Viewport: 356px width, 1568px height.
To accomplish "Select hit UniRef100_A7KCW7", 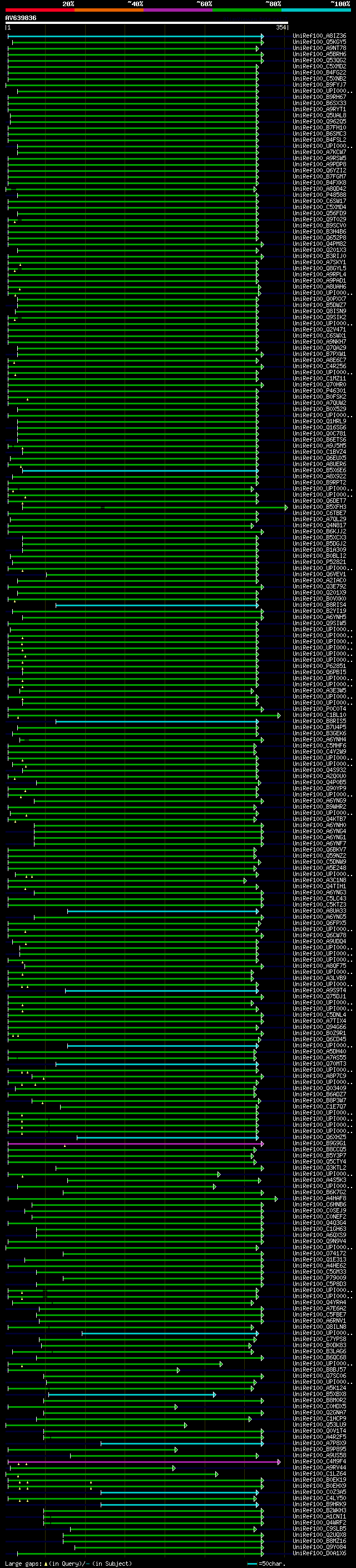I will click(x=319, y=152).
